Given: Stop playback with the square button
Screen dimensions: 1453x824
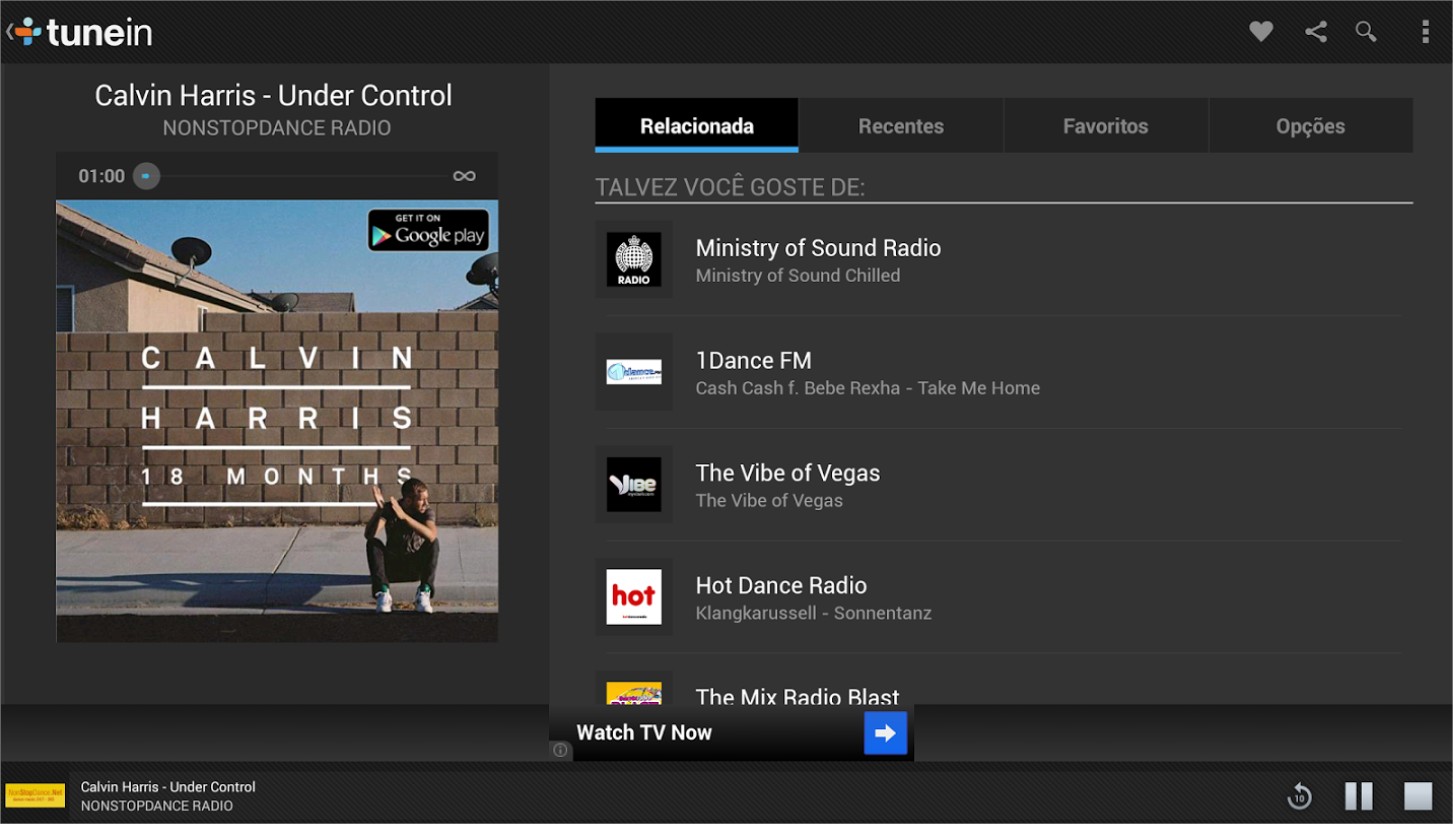Looking at the screenshot, I should (x=1418, y=796).
